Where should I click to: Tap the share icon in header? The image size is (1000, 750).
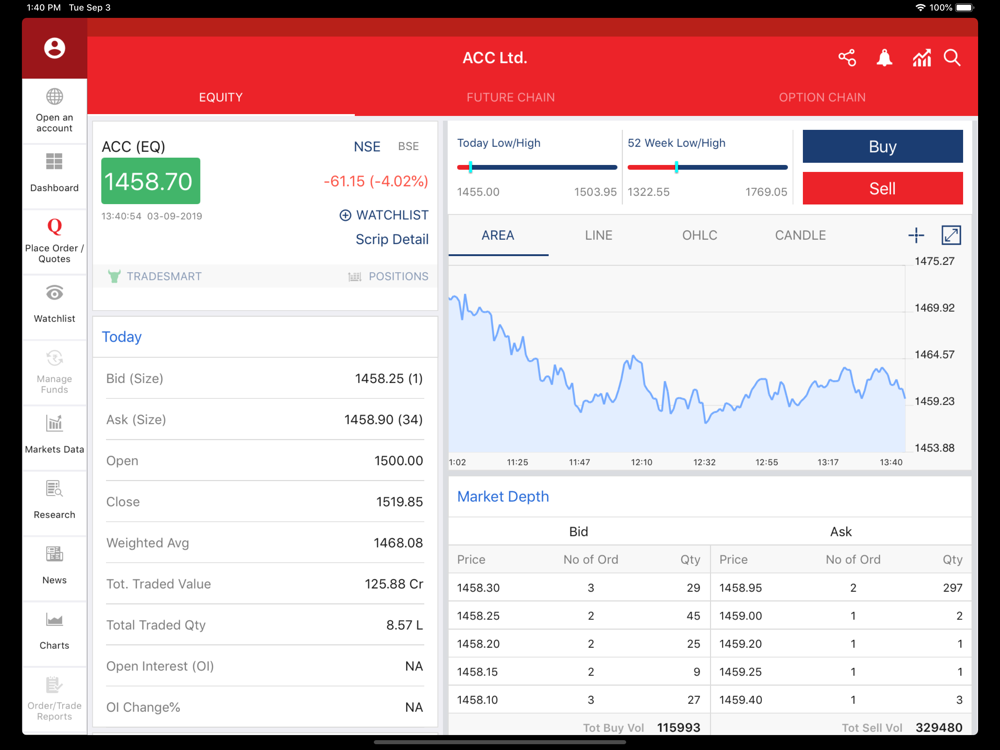click(x=847, y=58)
